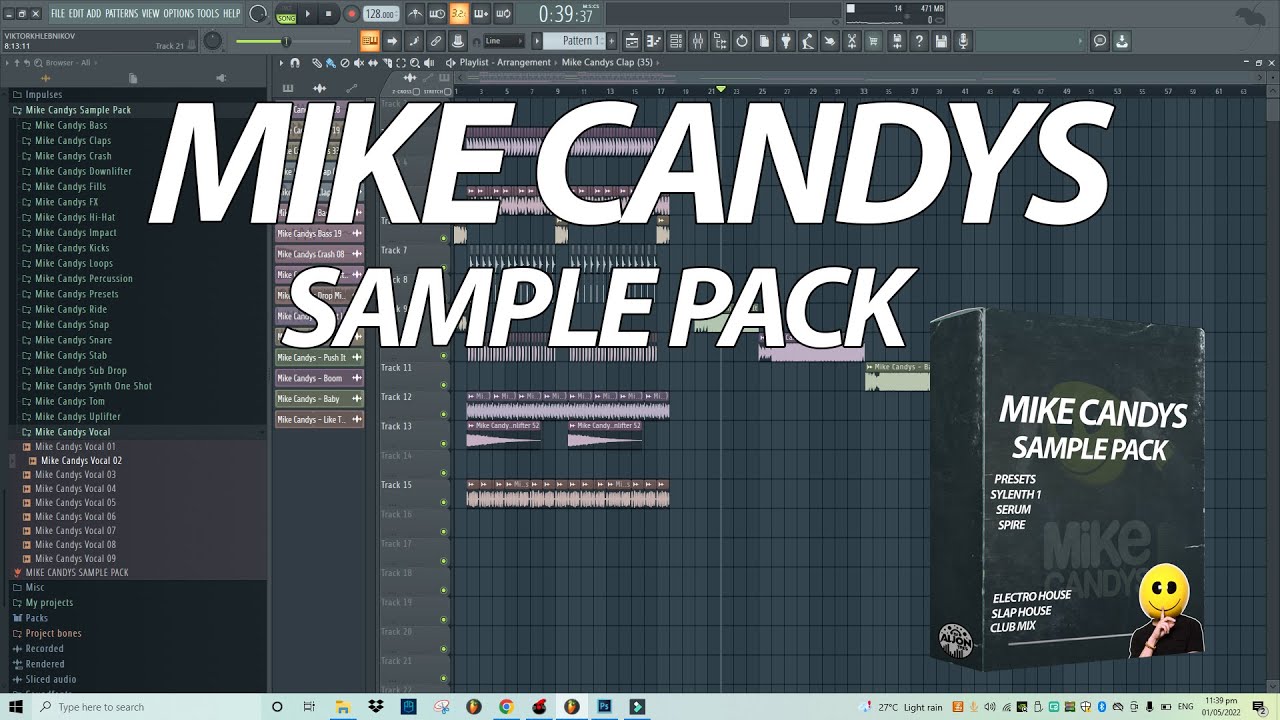Toggle Pat/Song mode switch
Image resolution: width=1280 pixels, height=720 pixels.
[x=286, y=14]
